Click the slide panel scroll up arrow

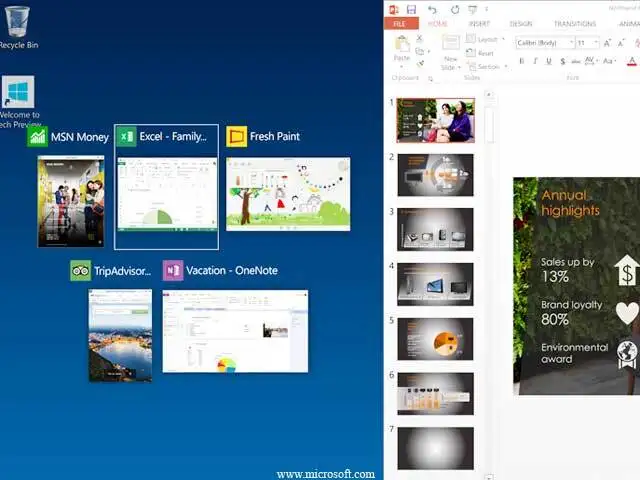(489, 95)
